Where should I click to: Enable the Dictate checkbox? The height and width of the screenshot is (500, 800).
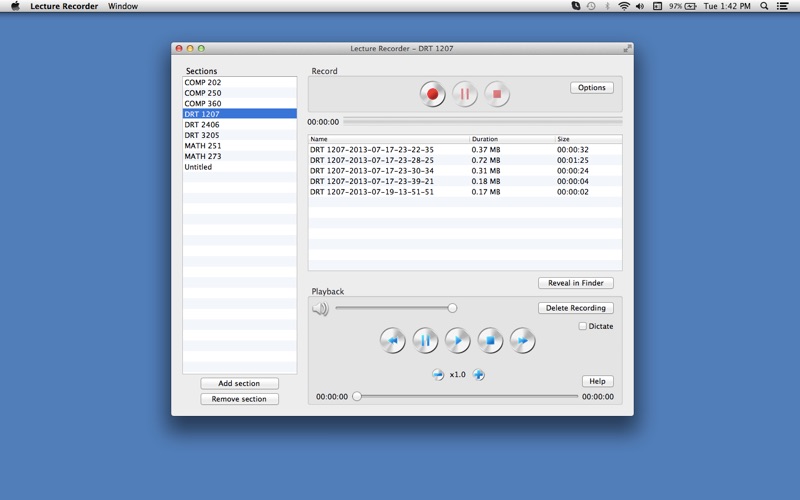click(x=583, y=326)
